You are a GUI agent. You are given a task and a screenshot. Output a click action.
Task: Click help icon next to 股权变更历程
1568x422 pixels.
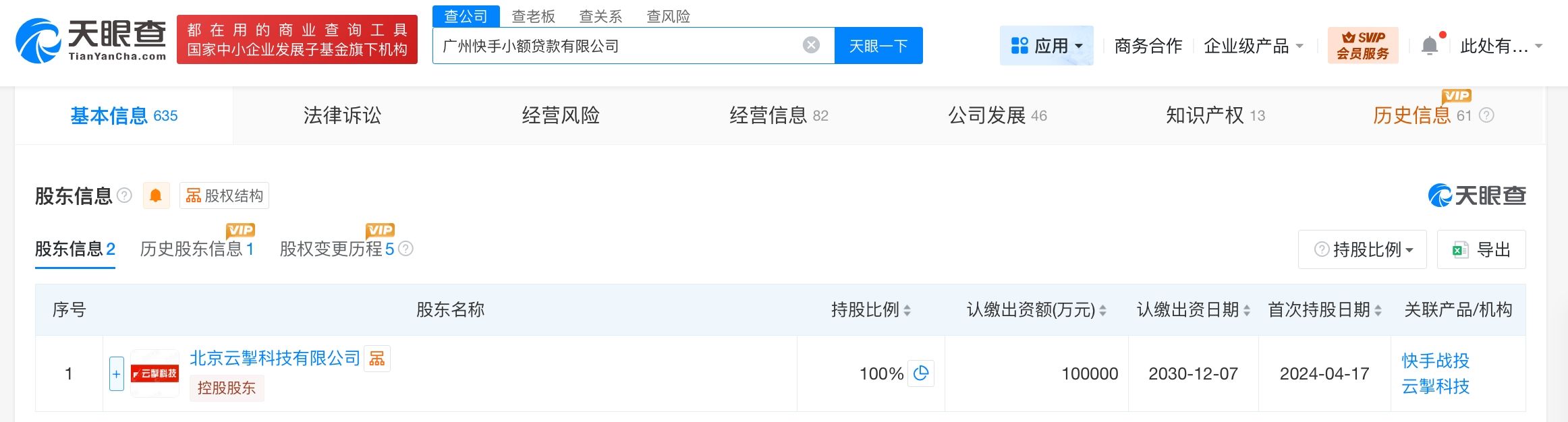(405, 249)
